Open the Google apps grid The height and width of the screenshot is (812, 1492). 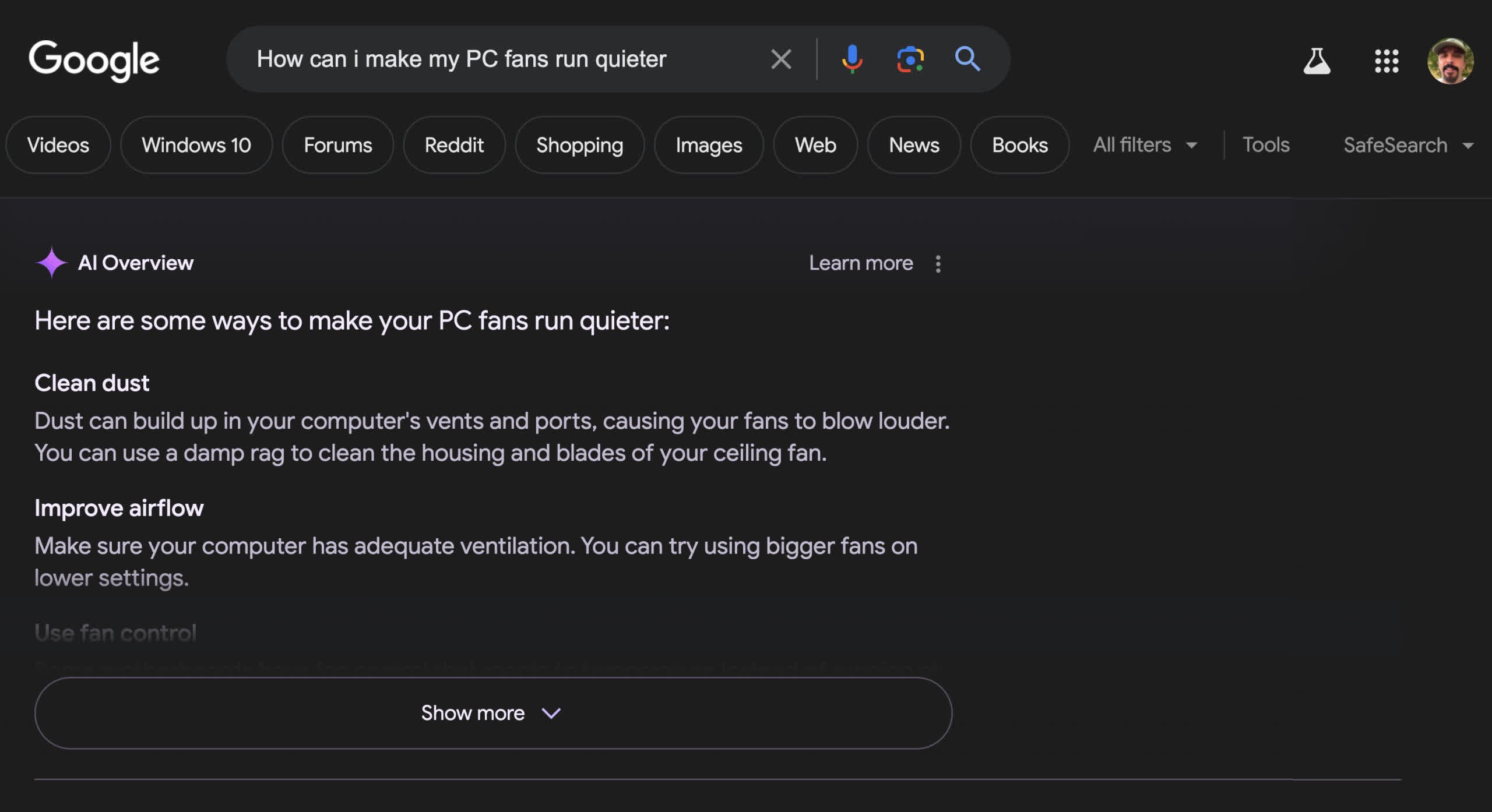pos(1387,61)
